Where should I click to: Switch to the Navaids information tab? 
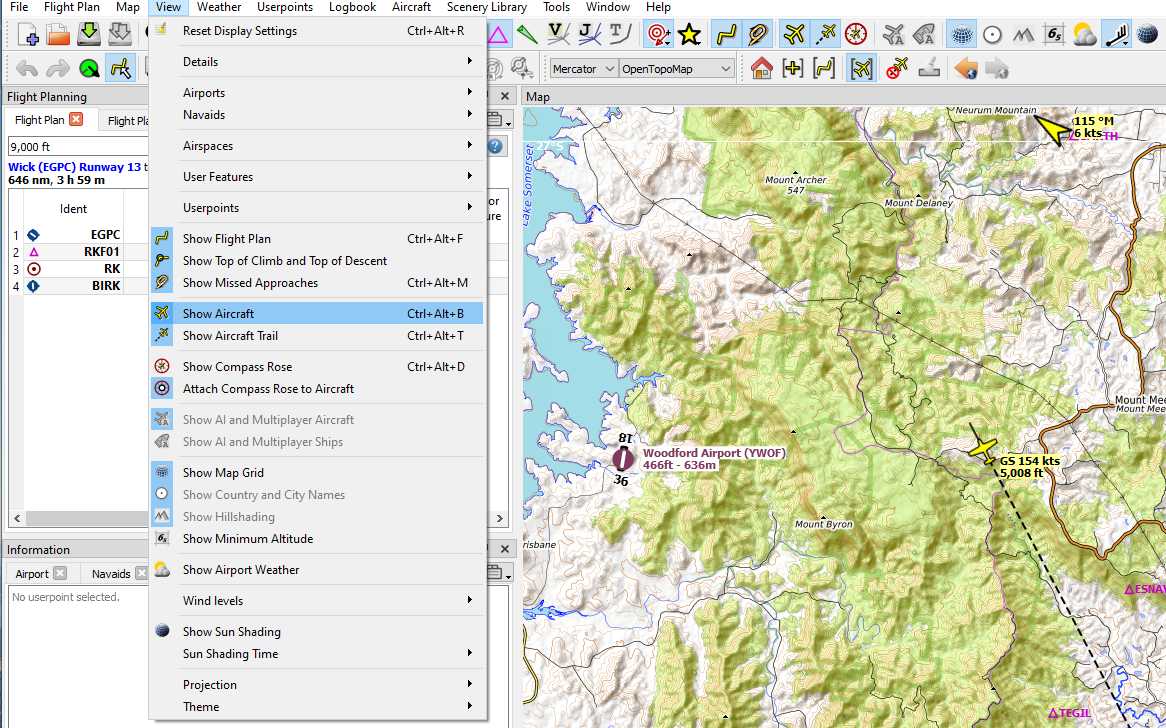(x=111, y=574)
